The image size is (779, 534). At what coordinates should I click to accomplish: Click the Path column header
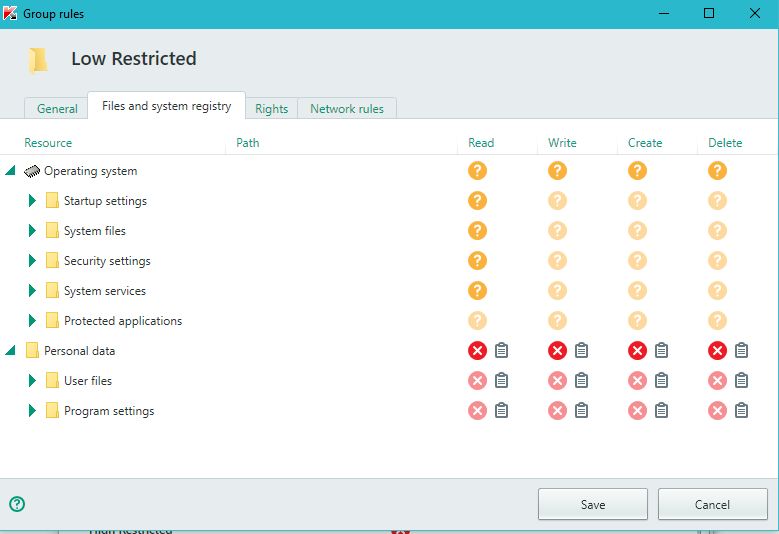[247, 143]
